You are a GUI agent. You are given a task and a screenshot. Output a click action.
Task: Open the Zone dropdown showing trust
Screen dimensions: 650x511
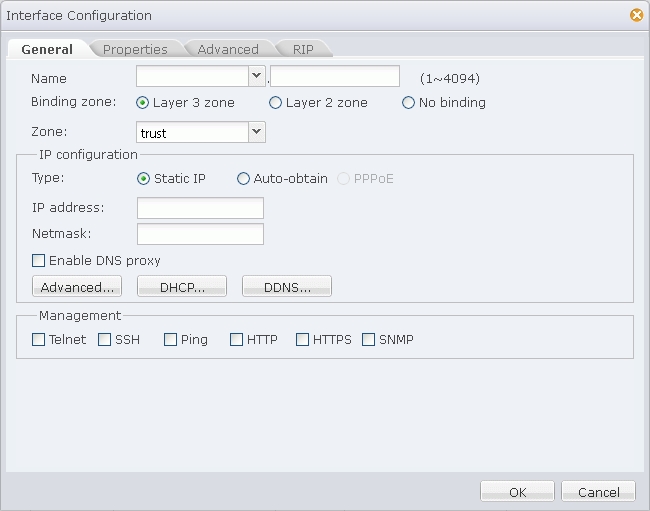(x=257, y=132)
